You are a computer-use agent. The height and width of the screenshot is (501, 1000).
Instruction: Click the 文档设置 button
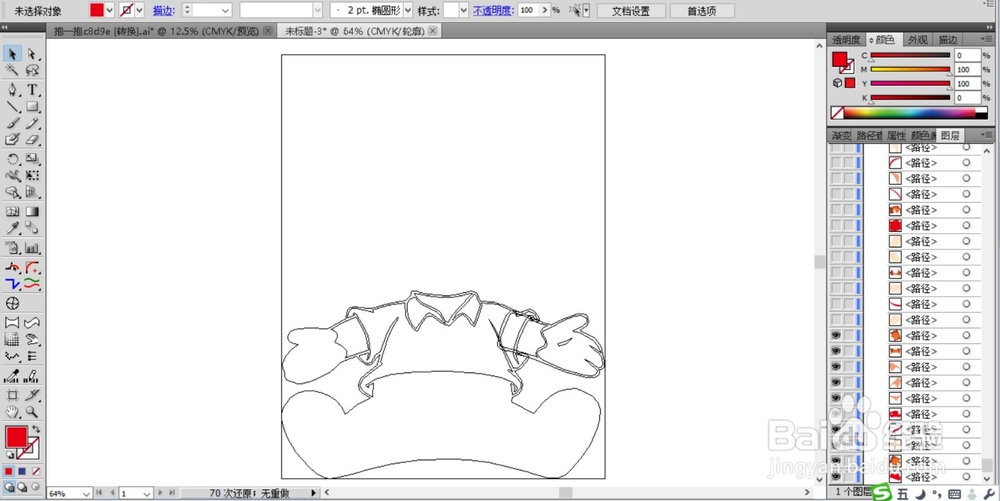[x=631, y=11]
